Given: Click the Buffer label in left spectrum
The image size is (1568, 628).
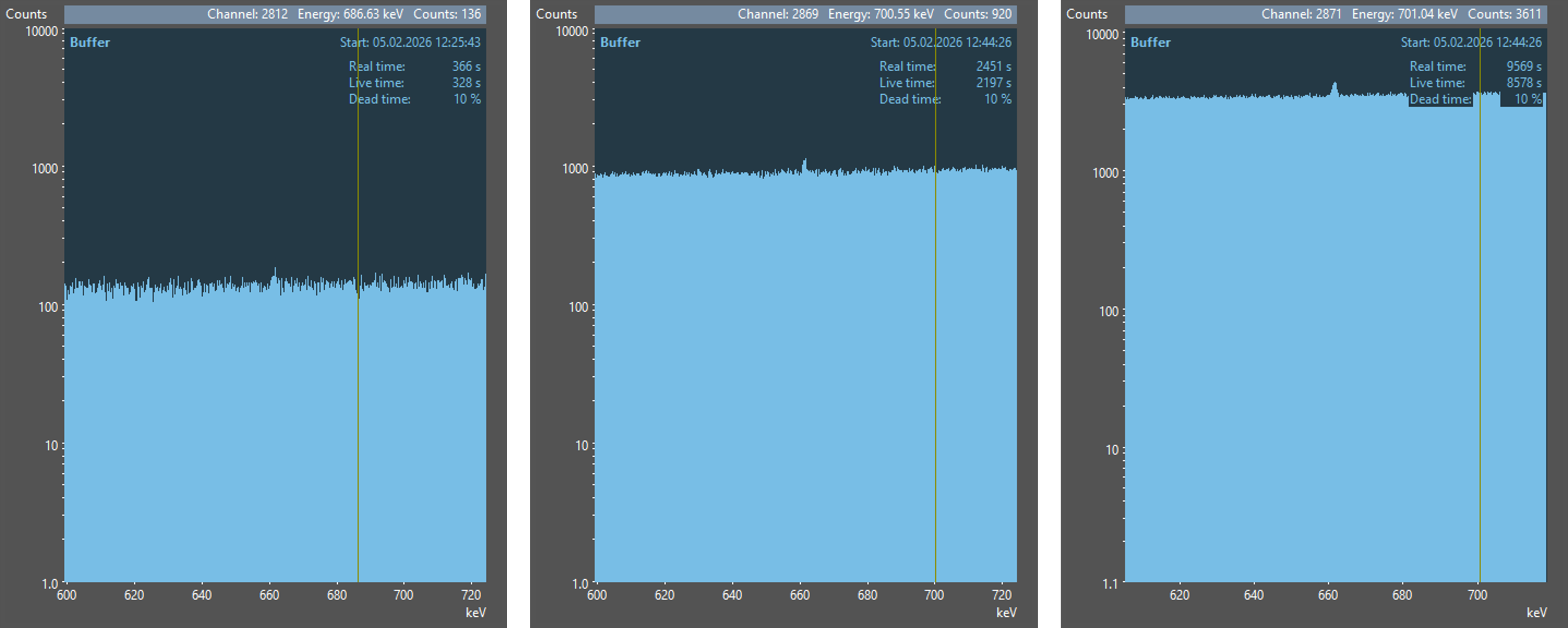Looking at the screenshot, I should (89, 43).
